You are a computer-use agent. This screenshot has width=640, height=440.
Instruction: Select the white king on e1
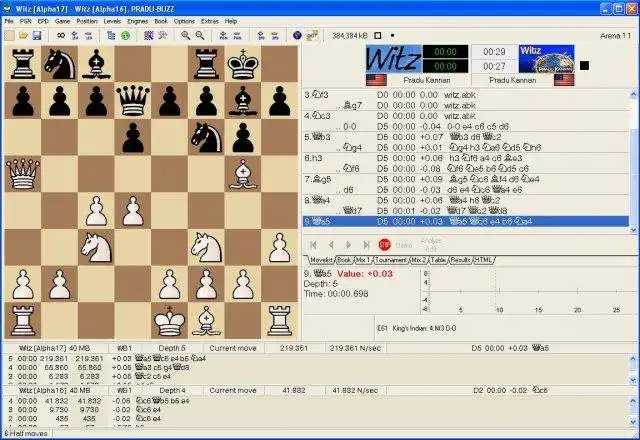170,321
